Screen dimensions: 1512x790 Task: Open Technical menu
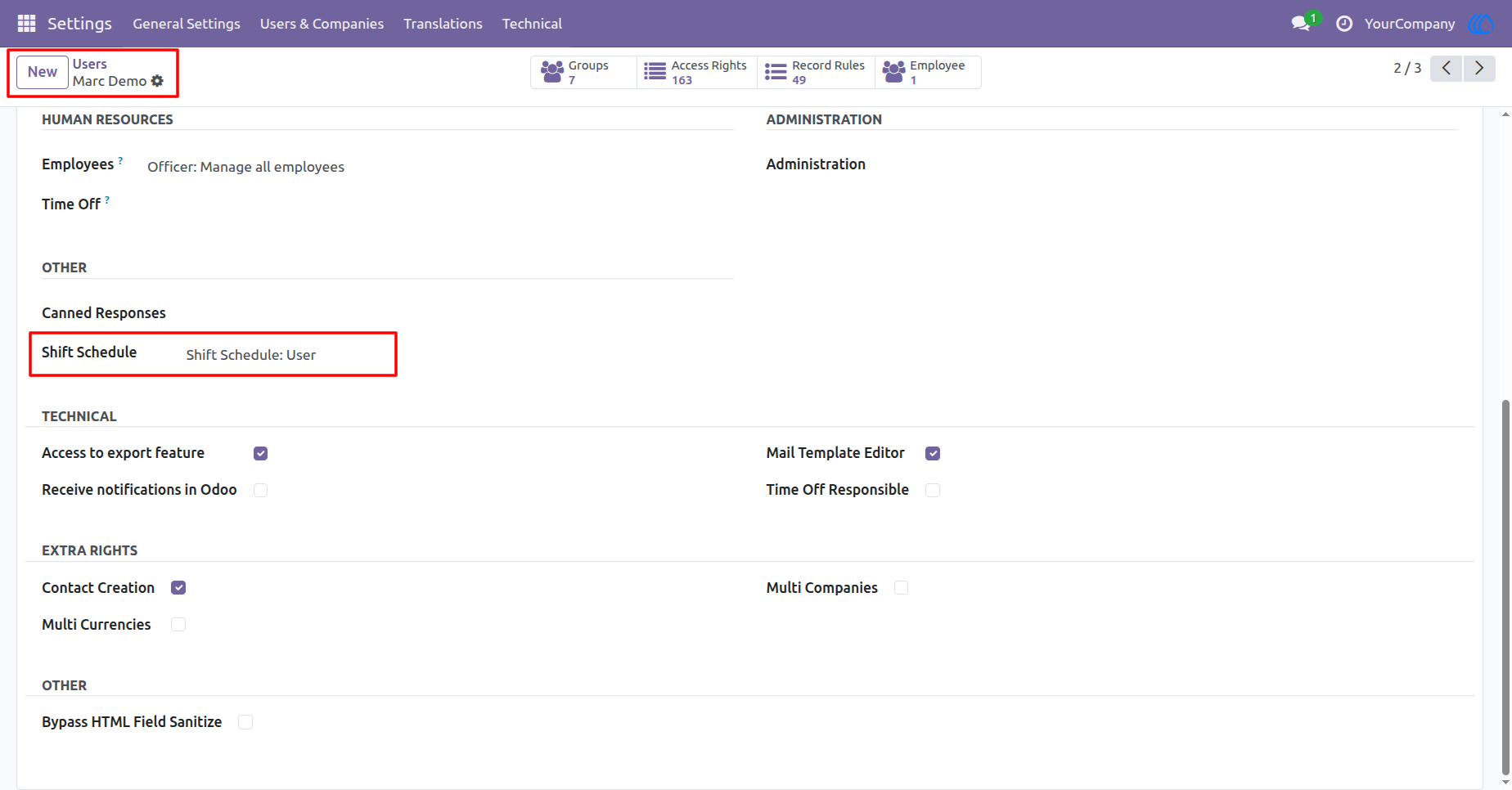[532, 24]
